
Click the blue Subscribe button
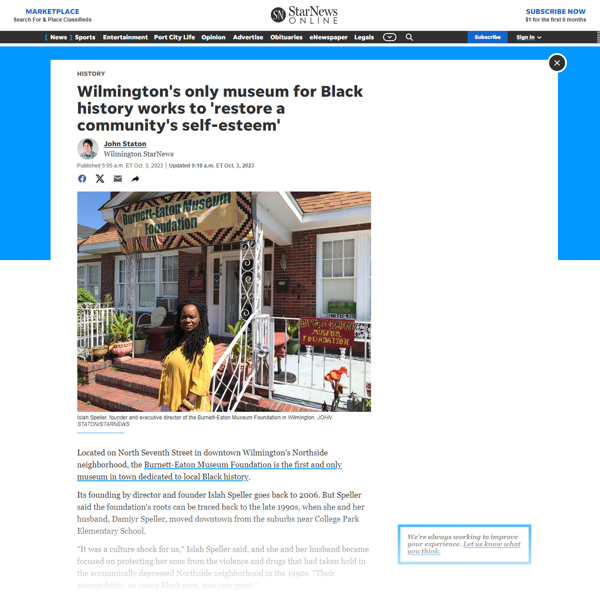click(x=488, y=37)
